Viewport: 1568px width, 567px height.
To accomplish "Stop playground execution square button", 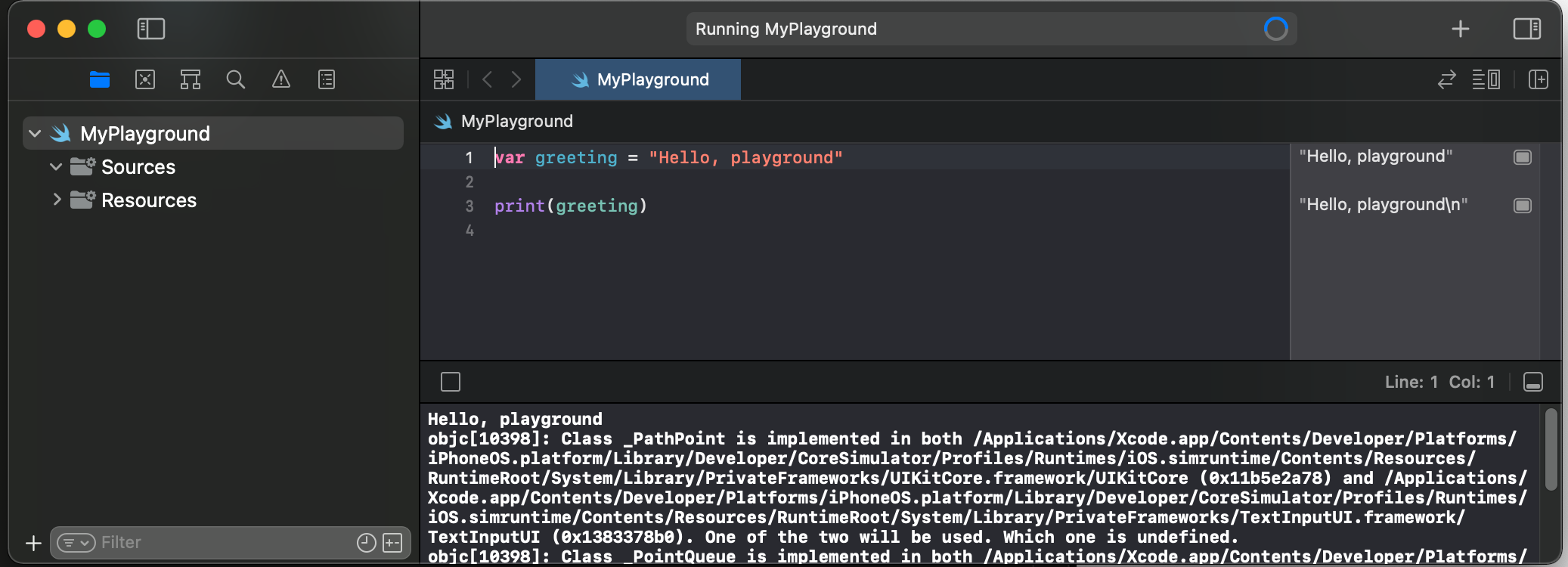I will (x=451, y=382).
